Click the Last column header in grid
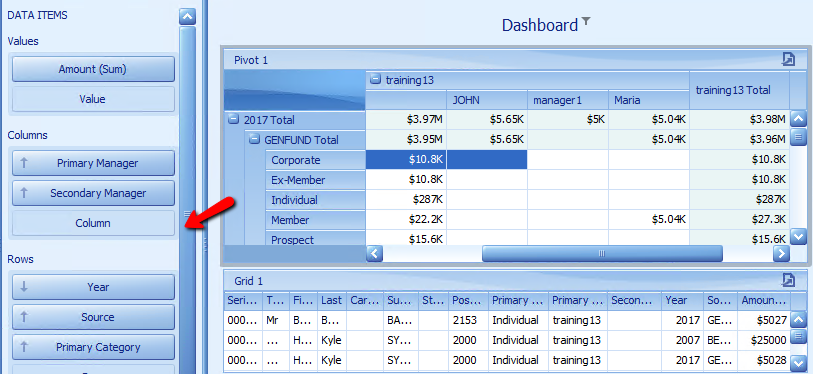The height and width of the screenshot is (374, 813). tap(332, 300)
